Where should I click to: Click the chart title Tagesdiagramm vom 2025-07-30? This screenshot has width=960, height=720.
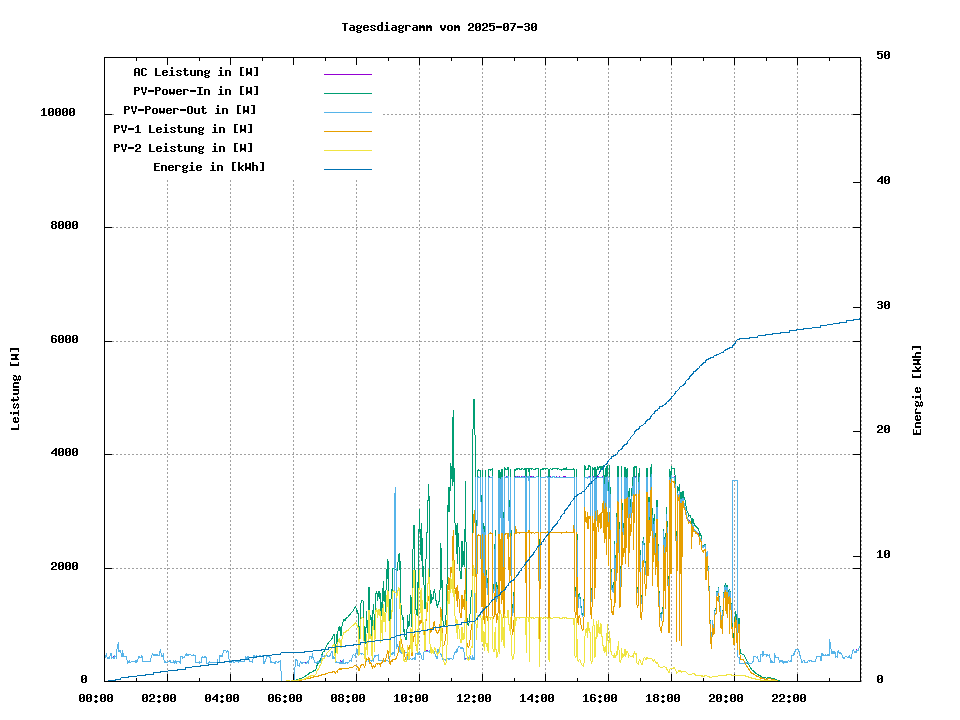click(439, 27)
